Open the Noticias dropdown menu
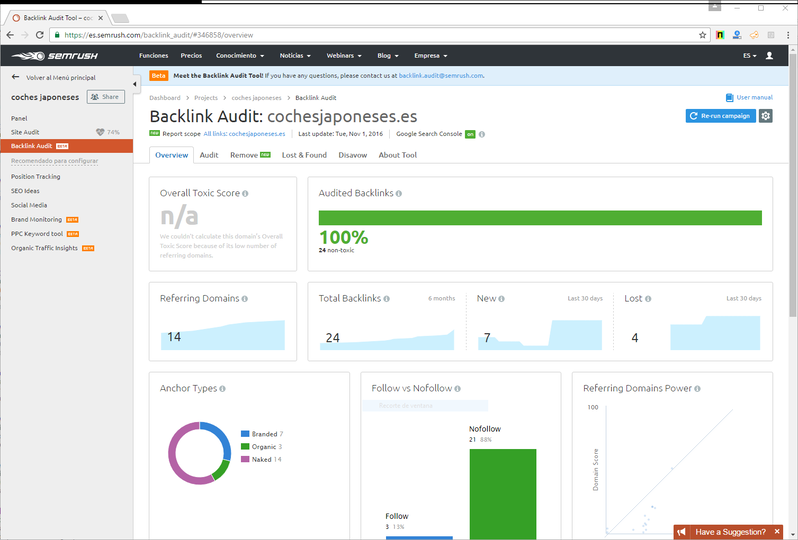This screenshot has height=540, width=798. click(295, 55)
